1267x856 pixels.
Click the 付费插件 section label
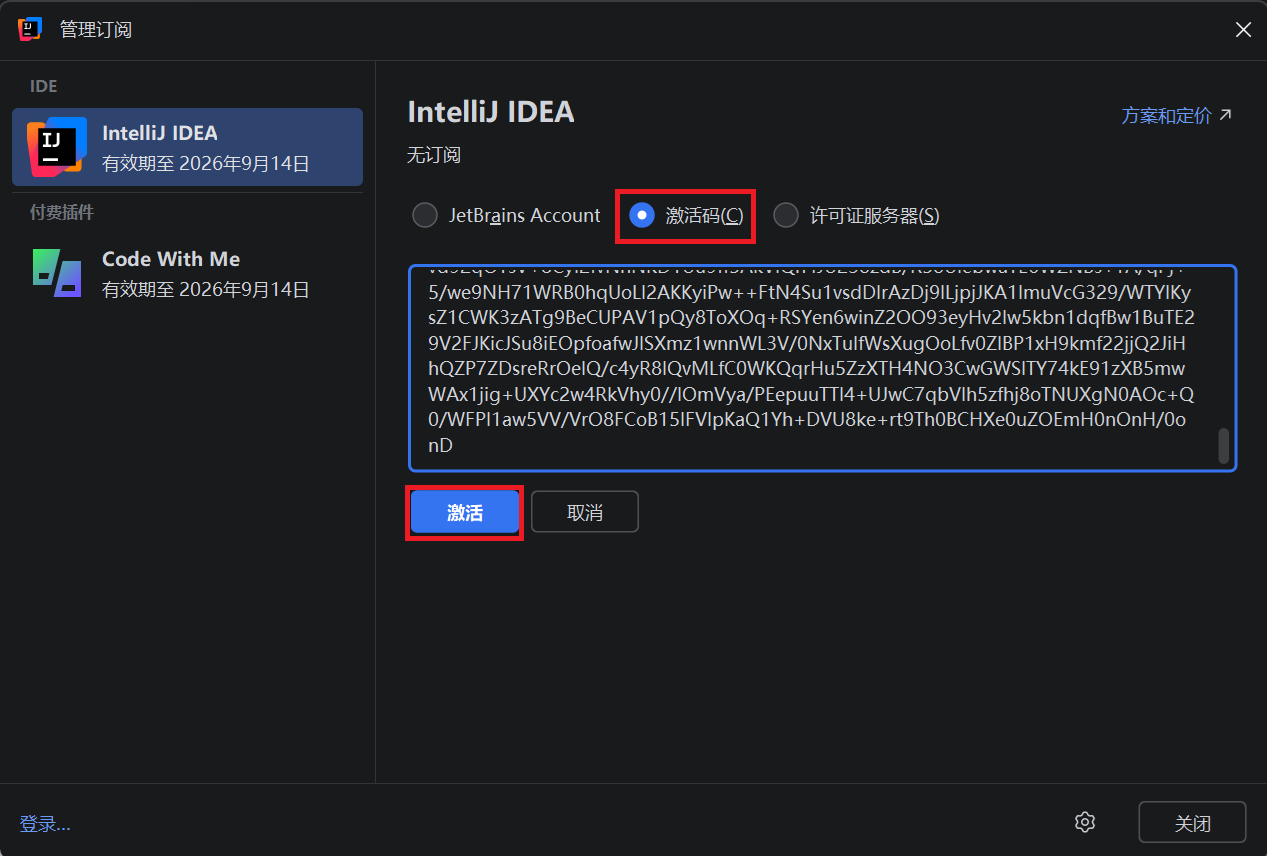(x=62, y=212)
